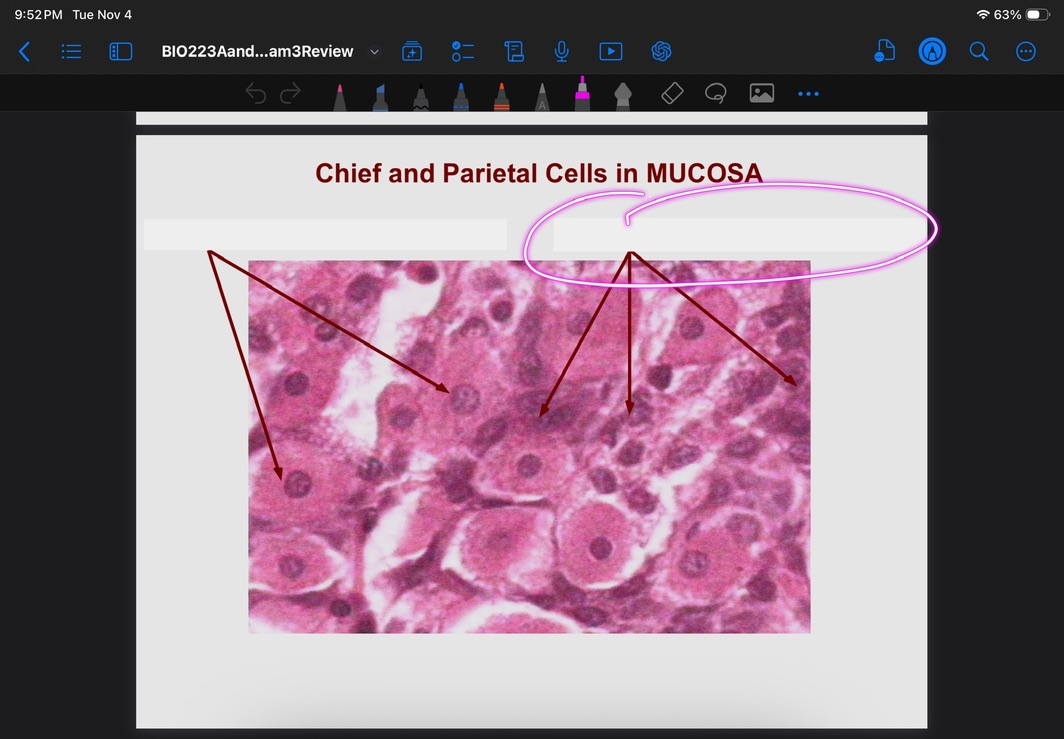Tap the right blank label box
The width and height of the screenshot is (1064, 739).
pos(740,234)
